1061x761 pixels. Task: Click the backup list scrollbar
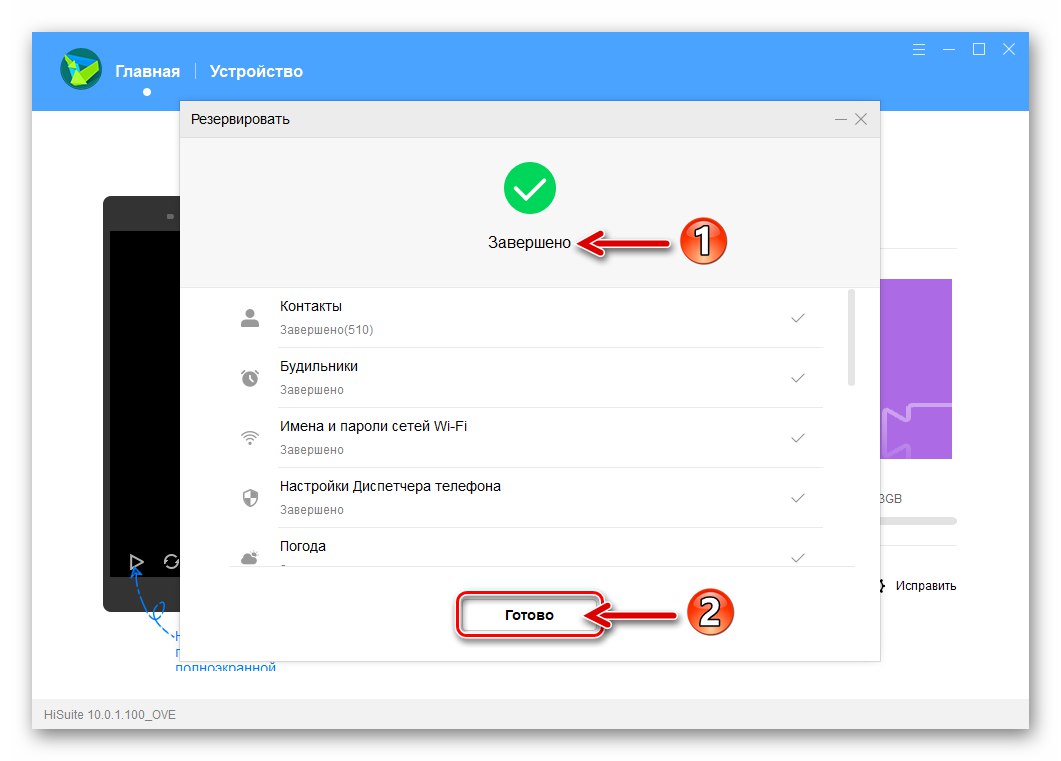(x=851, y=338)
